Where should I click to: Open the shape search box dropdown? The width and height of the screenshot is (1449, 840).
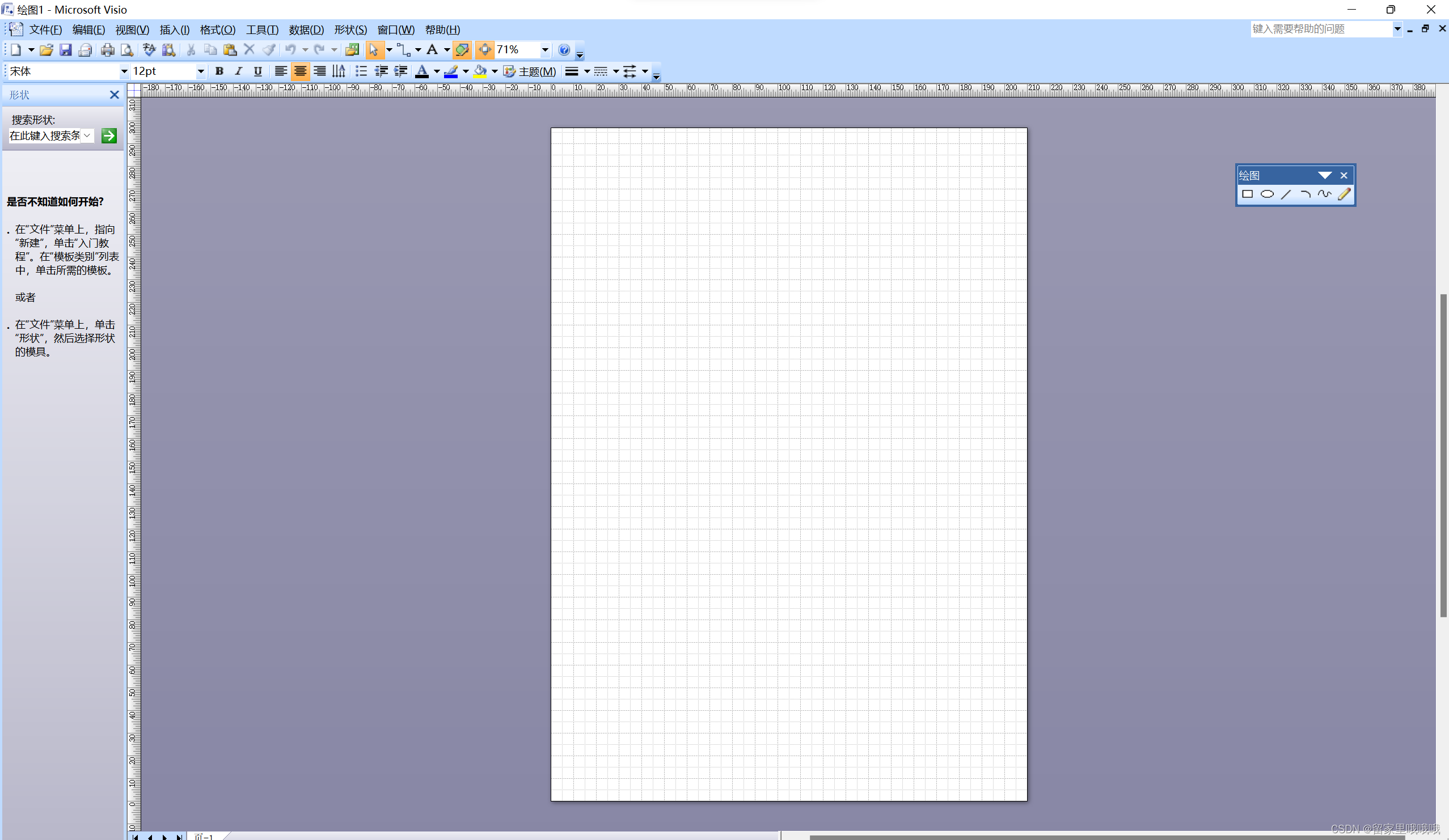pyautogui.click(x=87, y=135)
